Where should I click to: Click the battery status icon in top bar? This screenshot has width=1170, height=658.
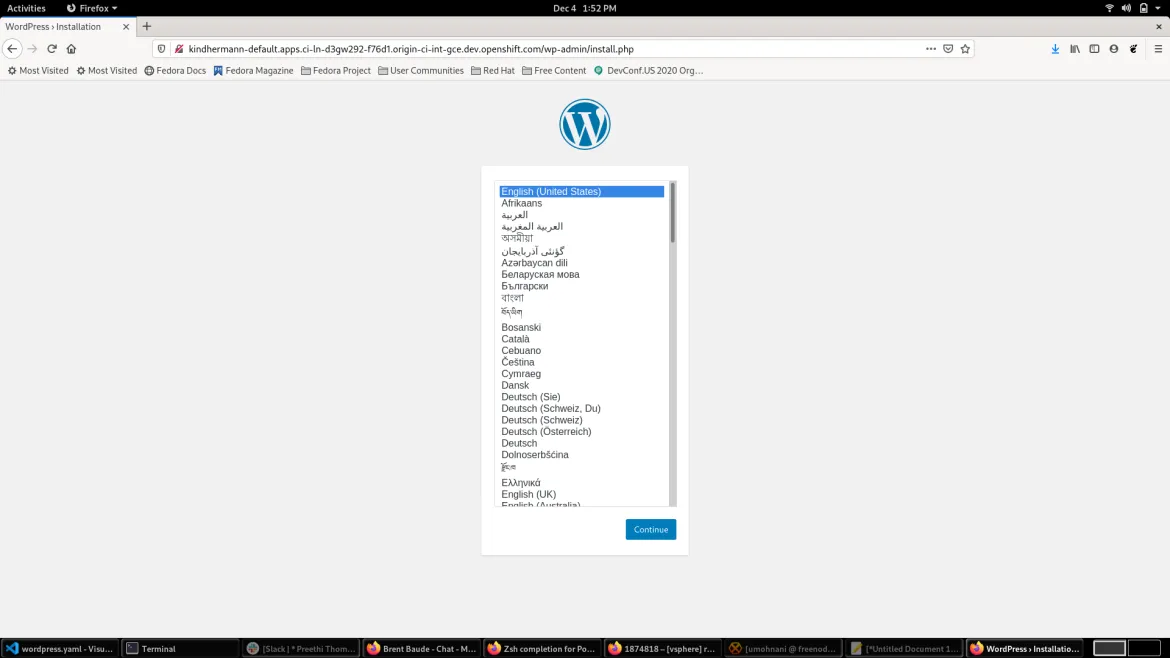pyautogui.click(x=1143, y=8)
